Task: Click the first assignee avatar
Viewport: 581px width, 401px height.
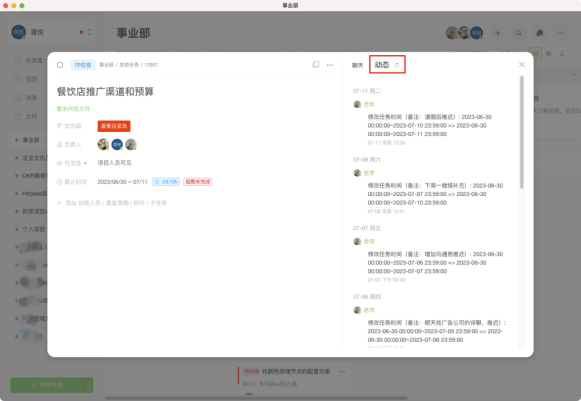Action: coord(103,144)
